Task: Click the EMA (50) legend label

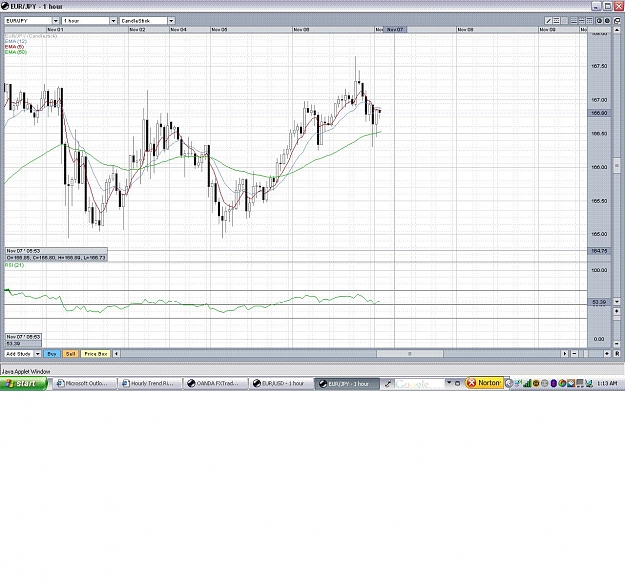Action: pyautogui.click(x=16, y=52)
